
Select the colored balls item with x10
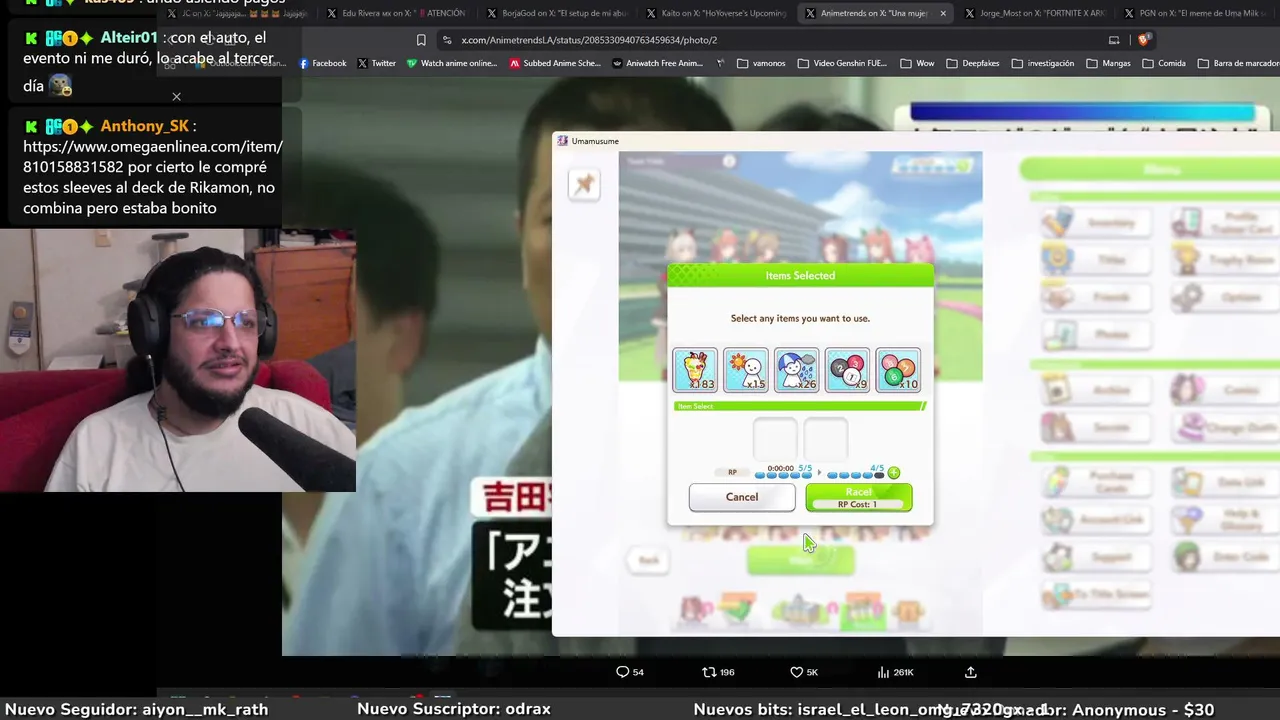pos(898,370)
